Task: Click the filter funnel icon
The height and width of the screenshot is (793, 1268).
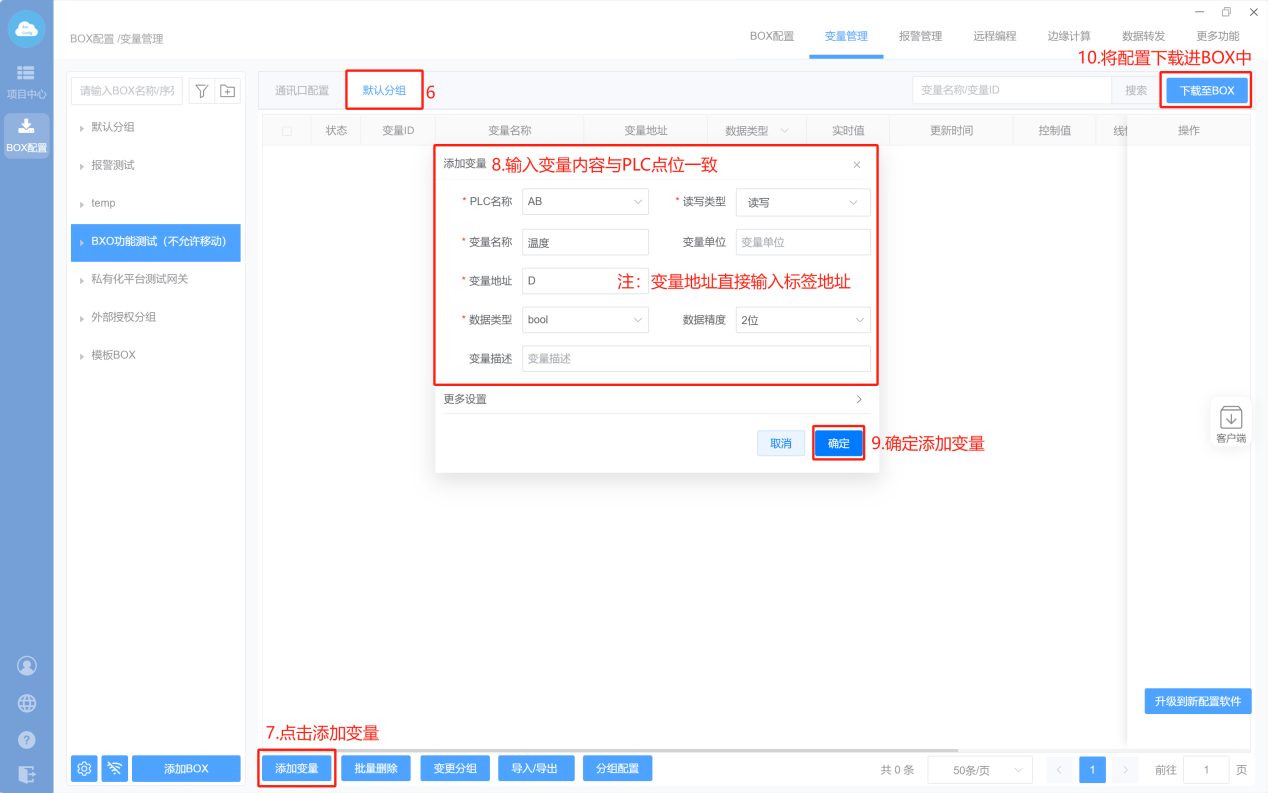Action: click(x=201, y=91)
